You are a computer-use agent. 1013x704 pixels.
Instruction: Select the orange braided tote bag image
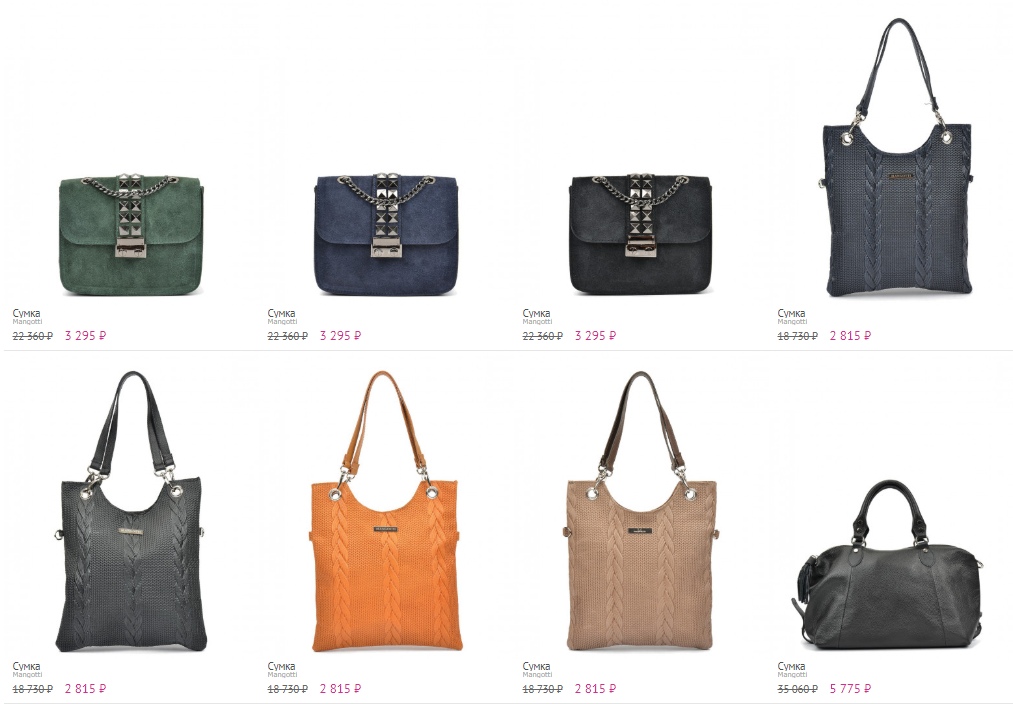tap(386, 511)
